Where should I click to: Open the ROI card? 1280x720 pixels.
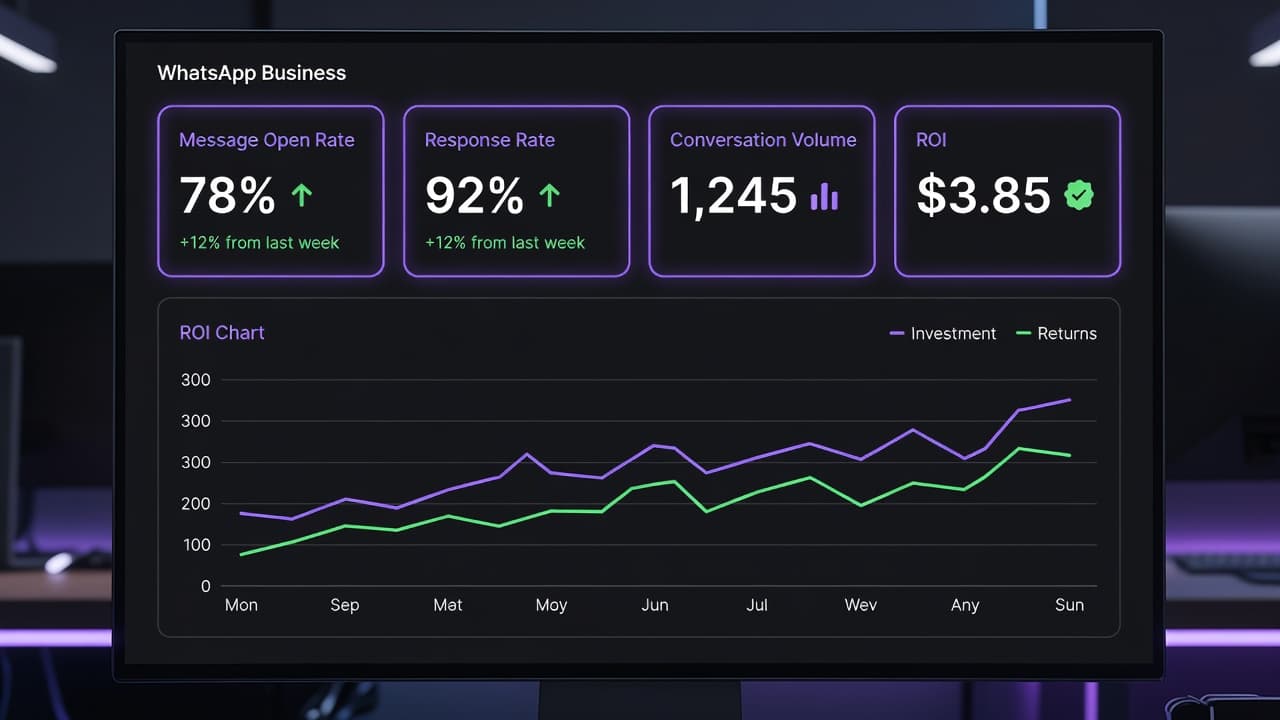point(1007,191)
